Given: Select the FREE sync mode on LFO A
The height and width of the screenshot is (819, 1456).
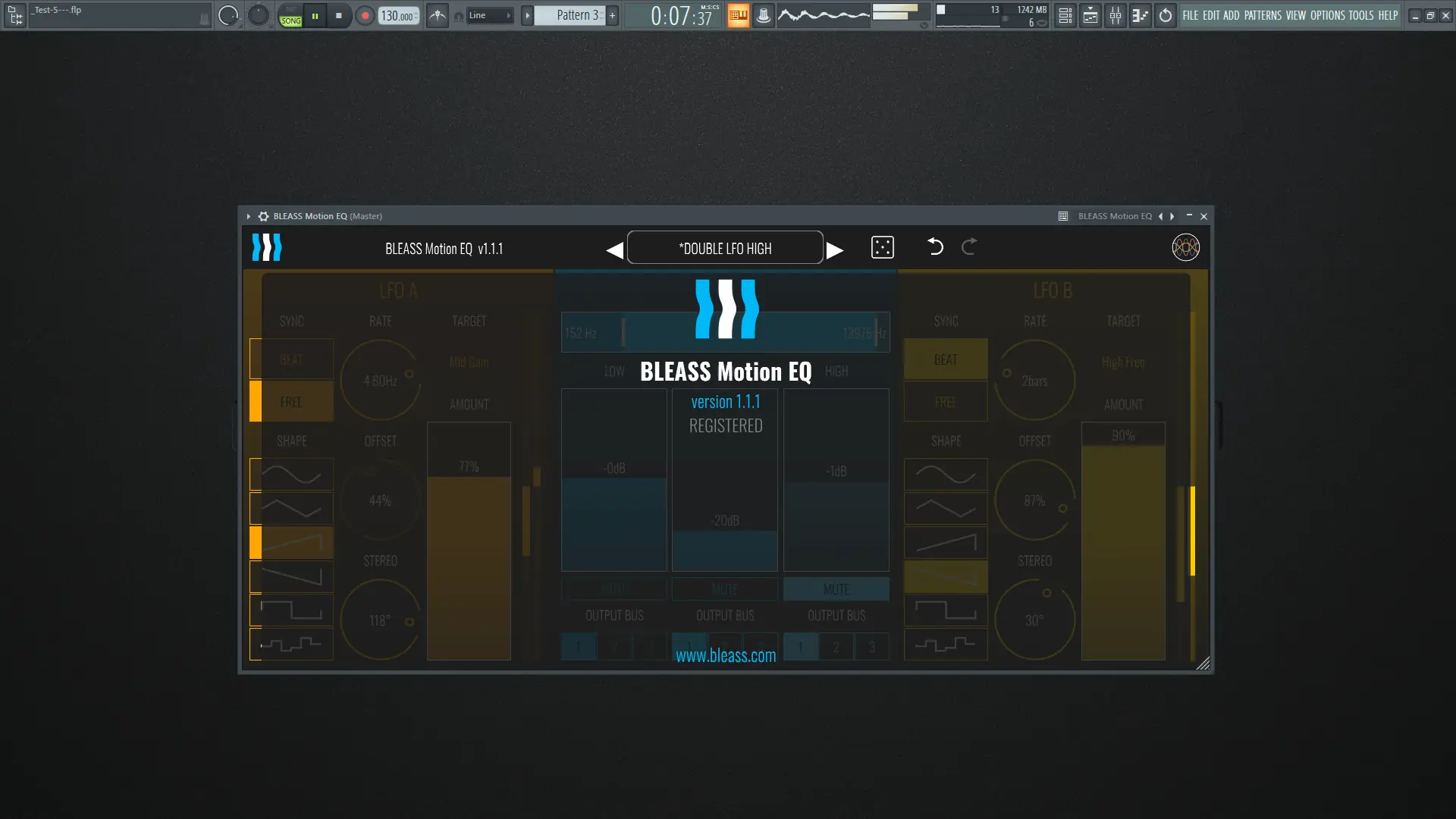Looking at the screenshot, I should click(x=290, y=401).
